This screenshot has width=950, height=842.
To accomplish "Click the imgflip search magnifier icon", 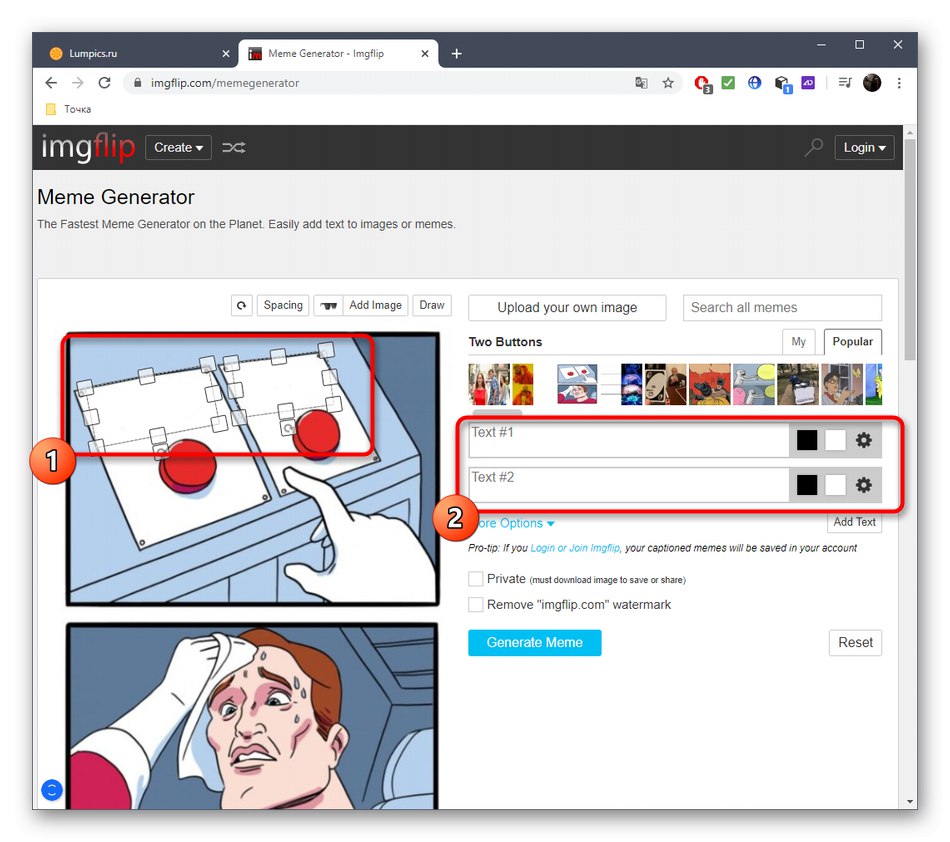I will (813, 147).
